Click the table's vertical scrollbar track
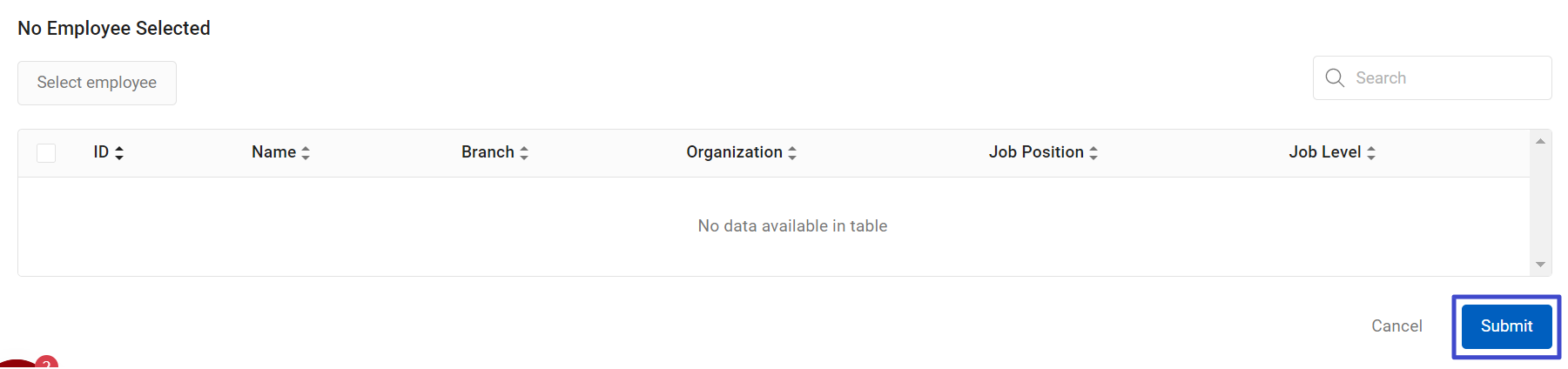Viewport: 1568px width, 369px height. coord(1540,203)
